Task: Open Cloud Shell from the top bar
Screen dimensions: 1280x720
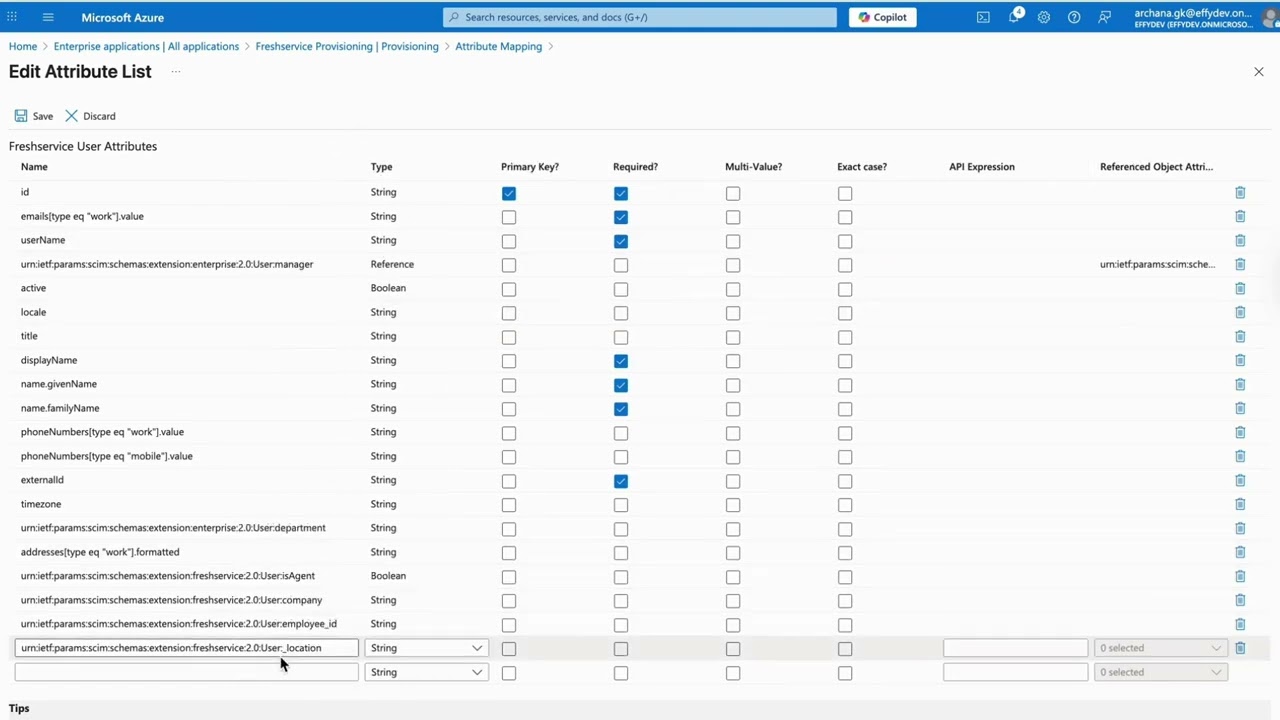Action: (x=983, y=17)
